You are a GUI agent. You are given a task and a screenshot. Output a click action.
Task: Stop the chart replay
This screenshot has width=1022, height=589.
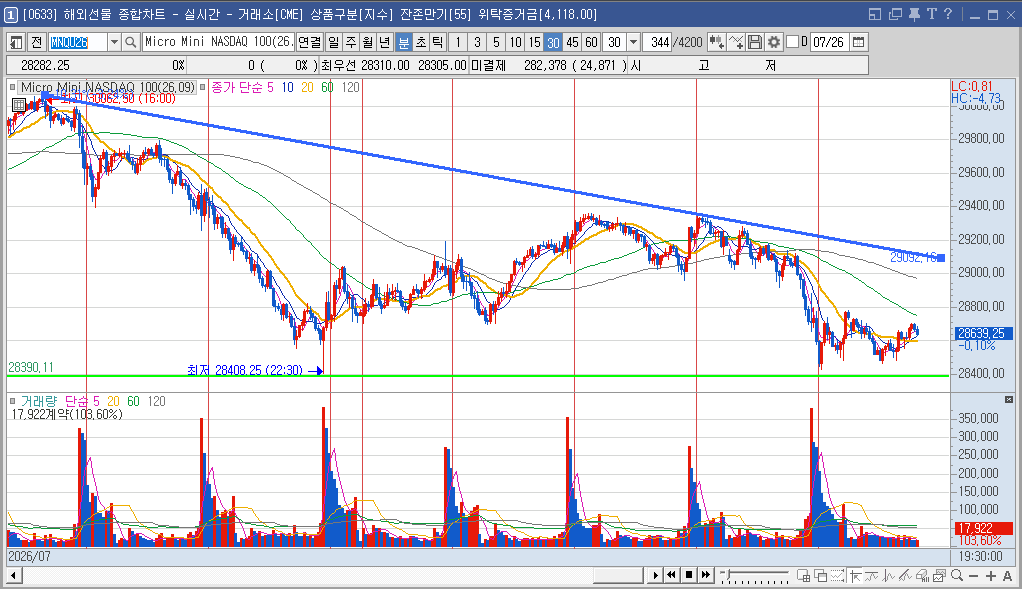pyautogui.click(x=689, y=575)
